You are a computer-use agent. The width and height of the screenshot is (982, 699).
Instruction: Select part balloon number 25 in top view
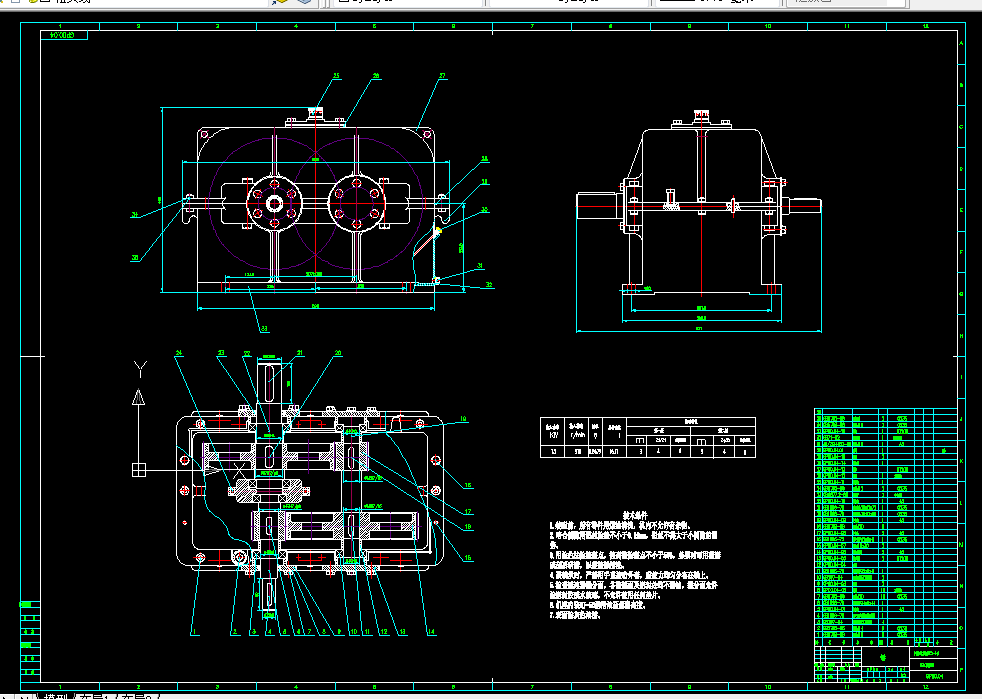336,76
